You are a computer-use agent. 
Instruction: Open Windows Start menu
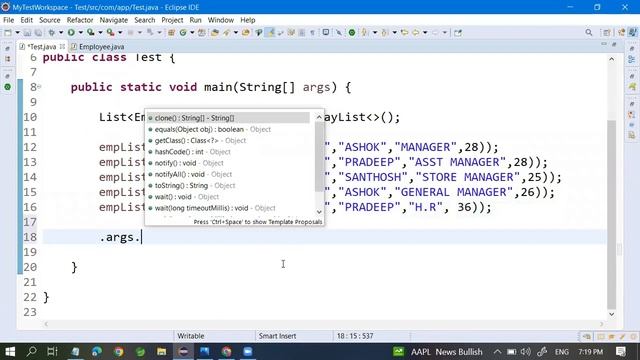click(x=10, y=351)
